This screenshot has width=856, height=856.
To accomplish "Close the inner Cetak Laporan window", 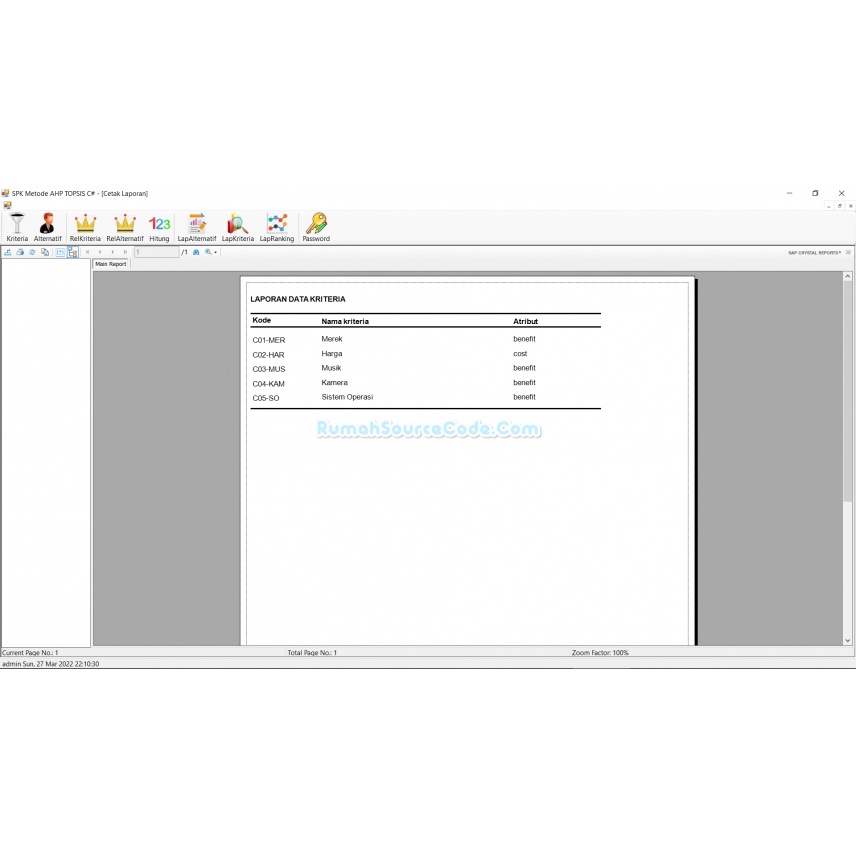I will (x=851, y=206).
